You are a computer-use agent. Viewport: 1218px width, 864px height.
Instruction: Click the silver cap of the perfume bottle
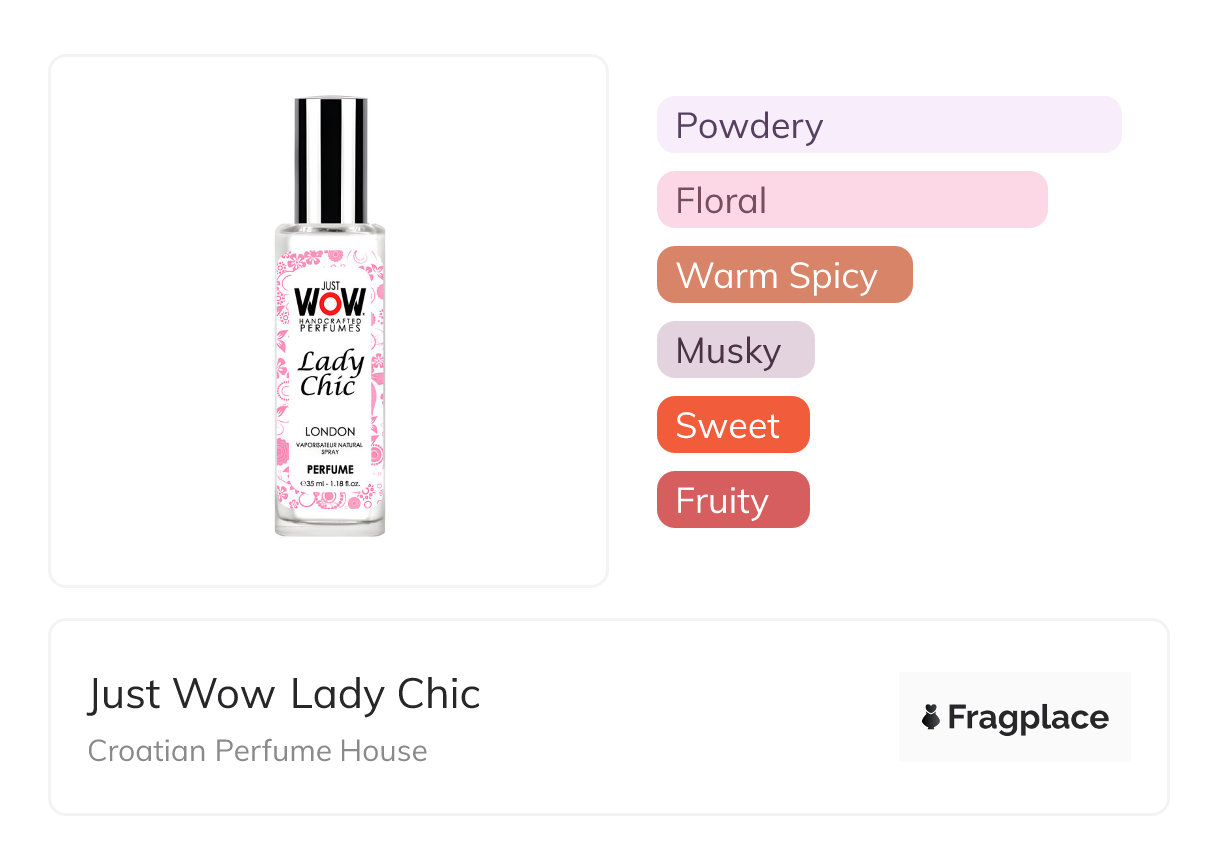click(x=330, y=161)
